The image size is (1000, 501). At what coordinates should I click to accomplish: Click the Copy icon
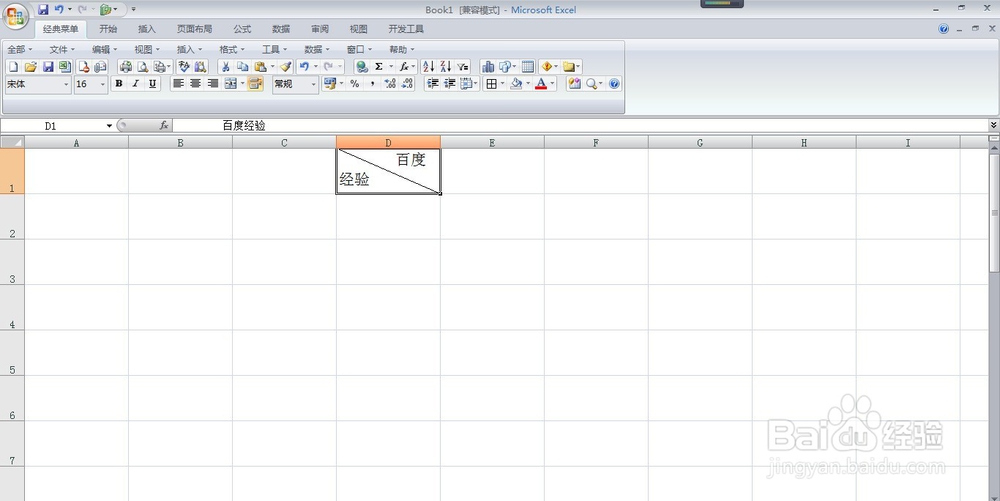tap(242, 66)
